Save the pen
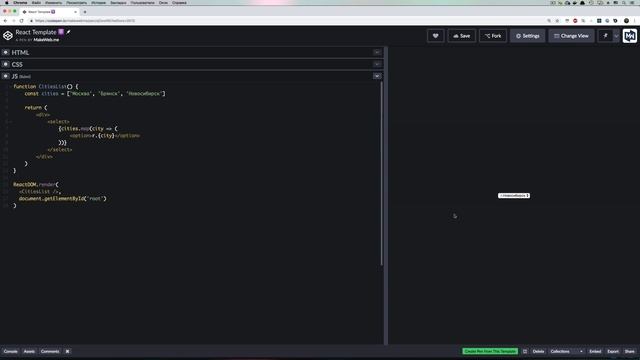 pyautogui.click(x=462, y=36)
